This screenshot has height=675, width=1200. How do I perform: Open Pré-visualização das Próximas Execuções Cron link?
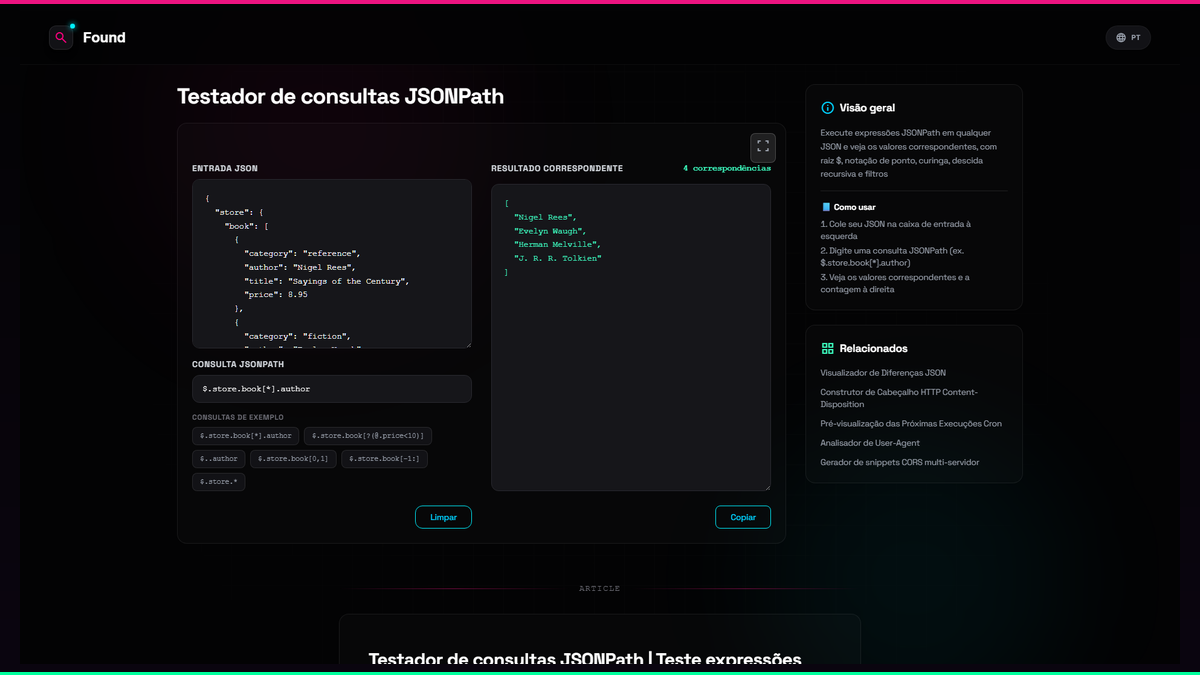[911, 424]
